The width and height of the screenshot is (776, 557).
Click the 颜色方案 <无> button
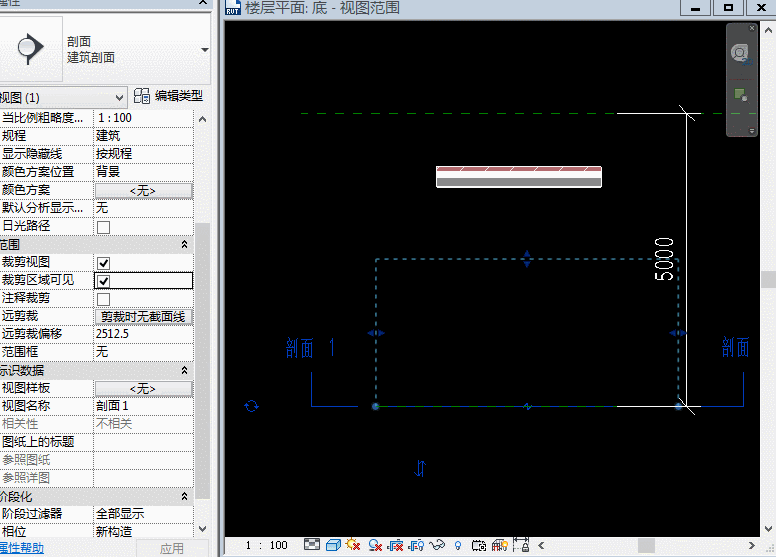click(x=144, y=191)
